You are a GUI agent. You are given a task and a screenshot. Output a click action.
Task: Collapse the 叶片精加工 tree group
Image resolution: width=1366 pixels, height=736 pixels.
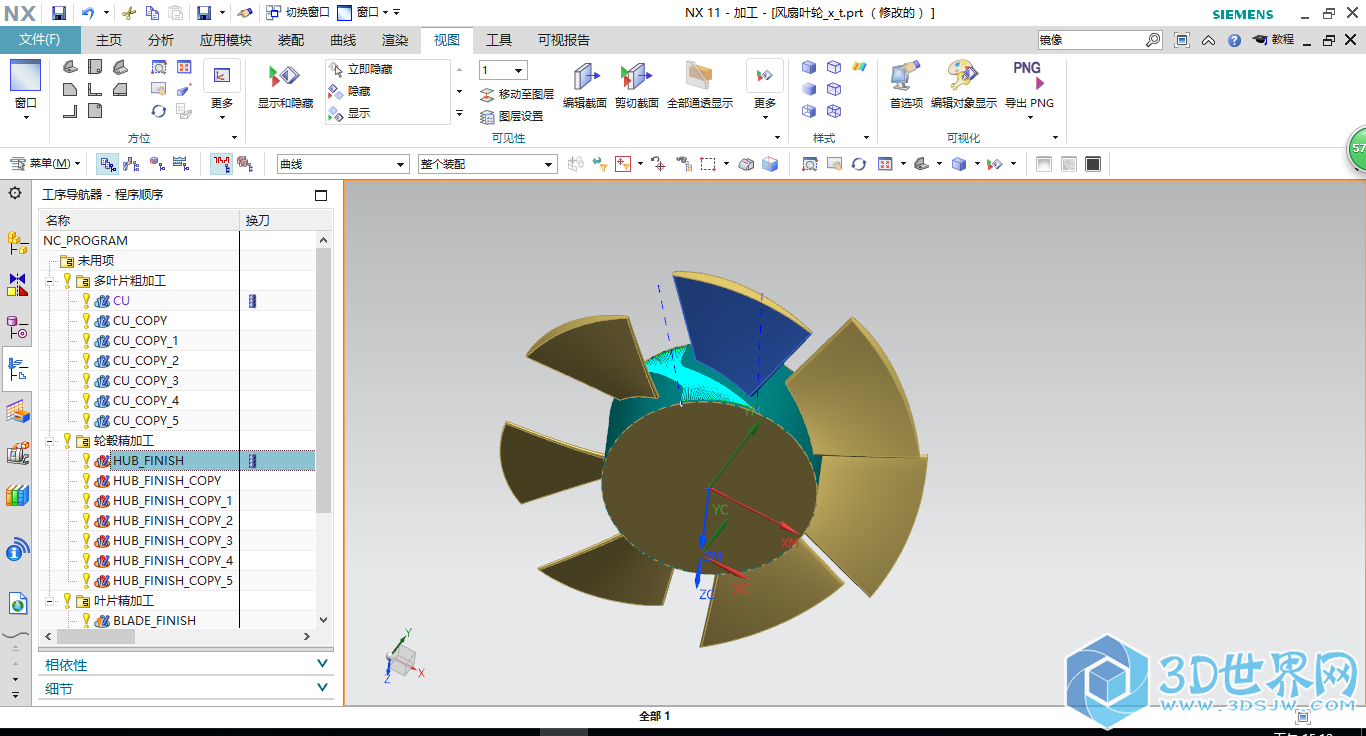(x=49, y=601)
